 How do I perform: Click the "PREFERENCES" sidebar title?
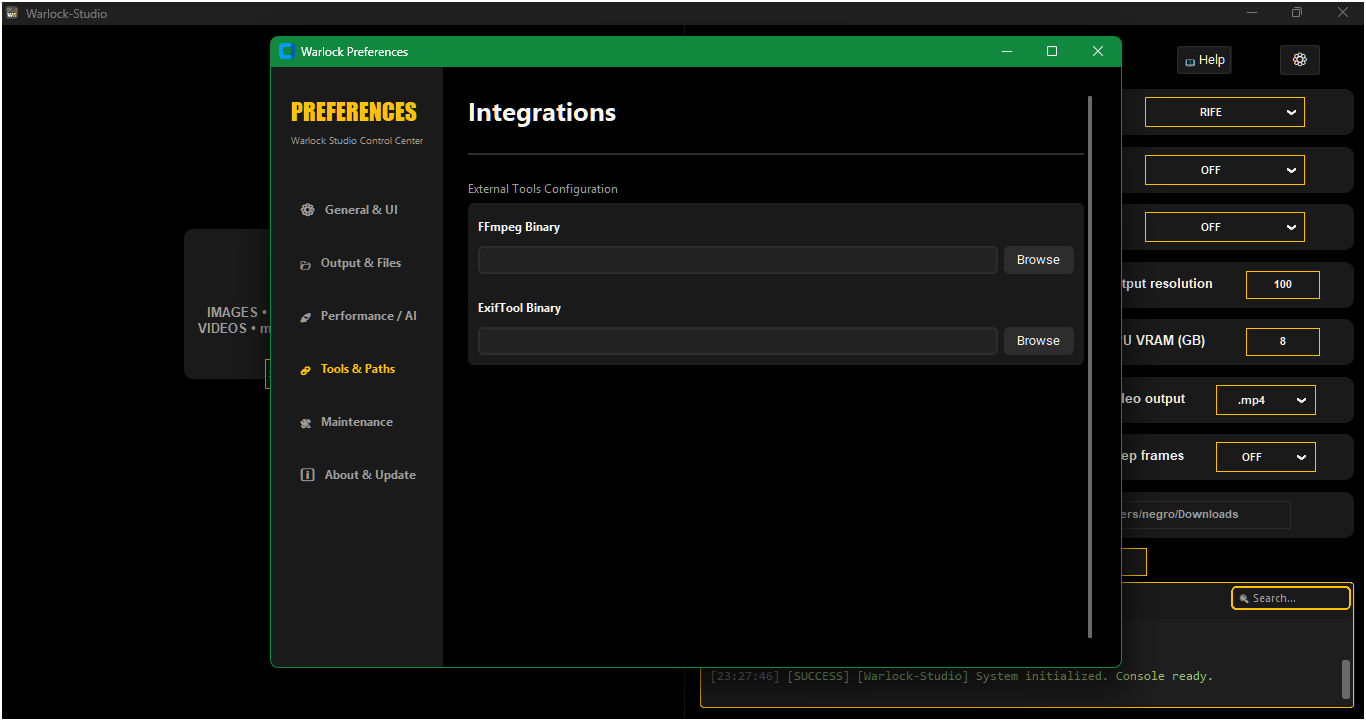[x=354, y=112]
